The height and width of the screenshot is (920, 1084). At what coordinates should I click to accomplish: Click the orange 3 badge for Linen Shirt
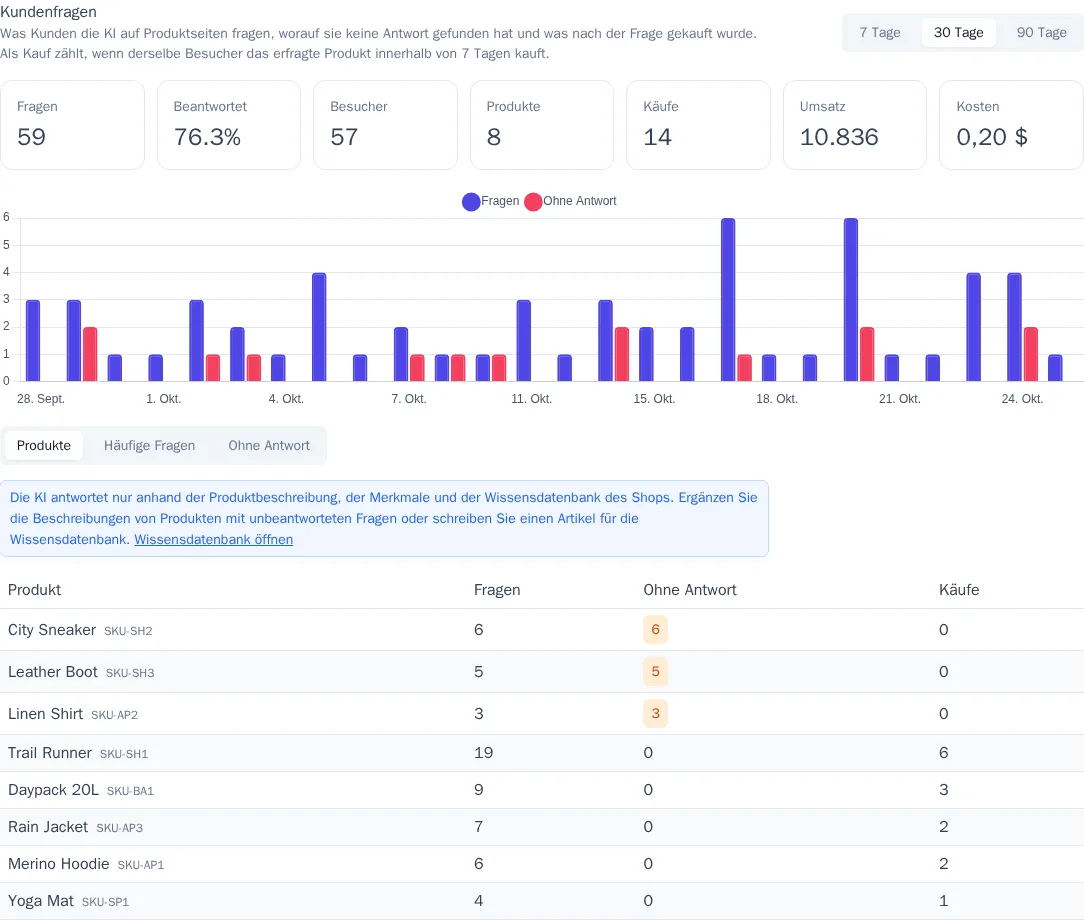tap(655, 713)
